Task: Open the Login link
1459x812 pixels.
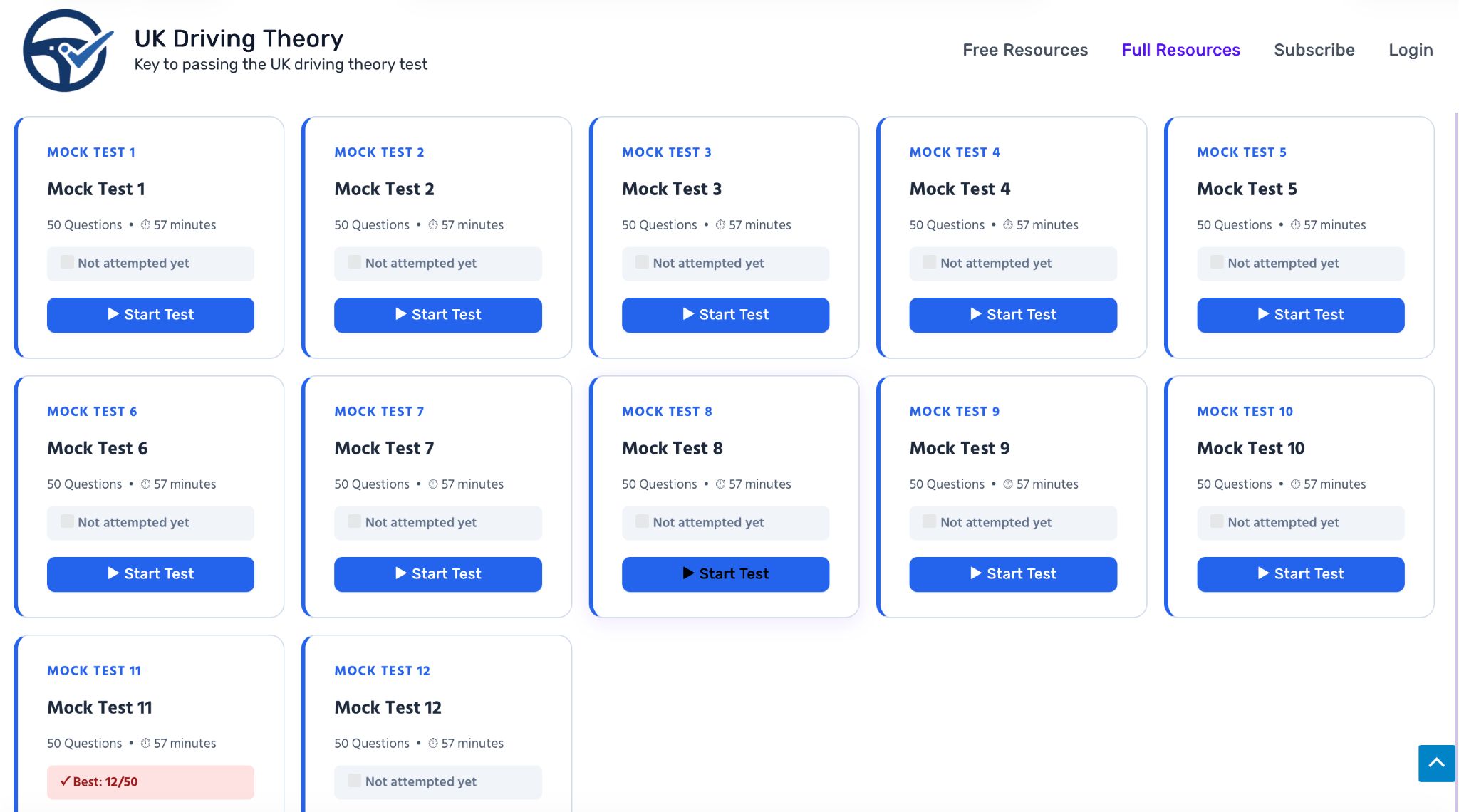Action: pyautogui.click(x=1411, y=50)
